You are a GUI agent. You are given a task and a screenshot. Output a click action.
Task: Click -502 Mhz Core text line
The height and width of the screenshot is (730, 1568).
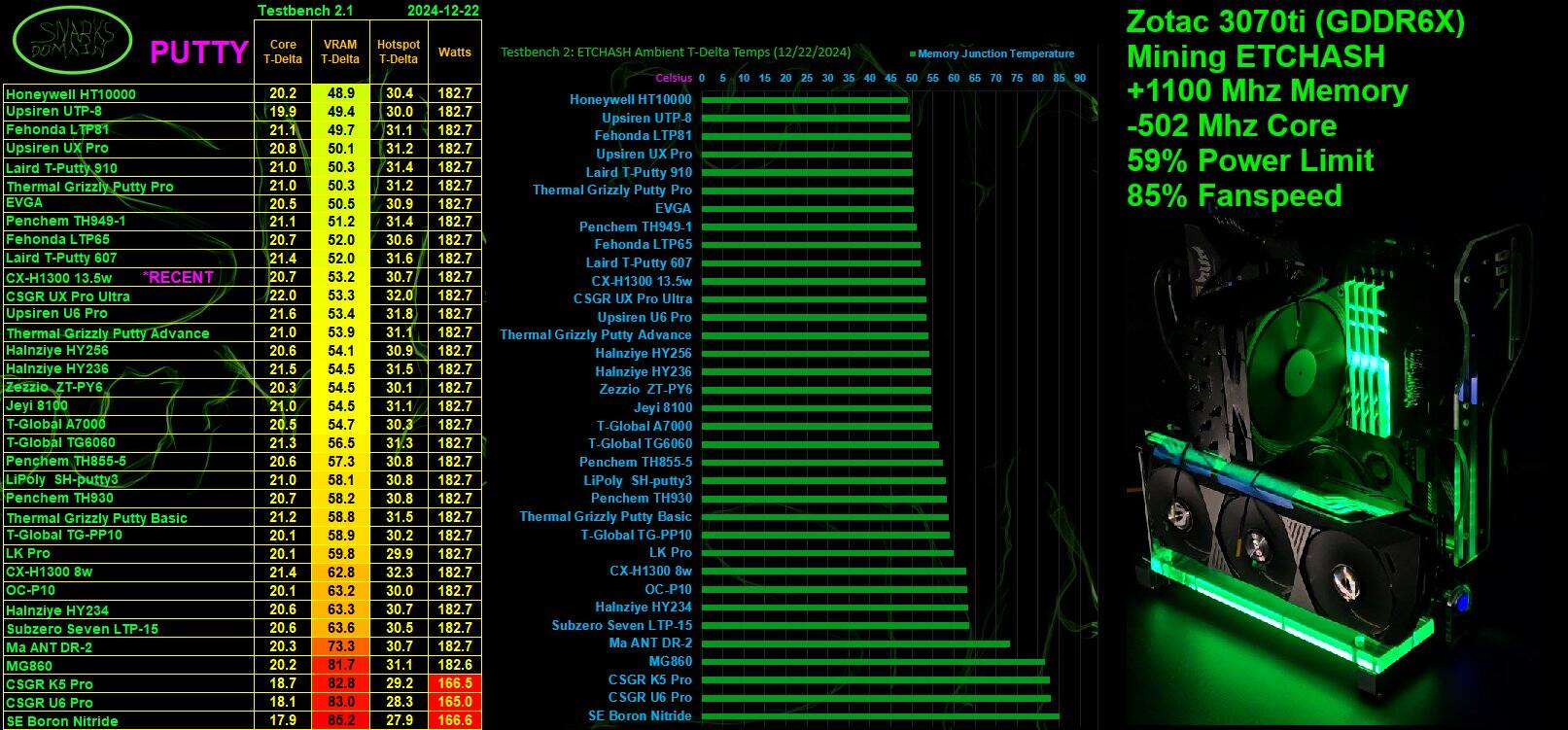point(1231,125)
